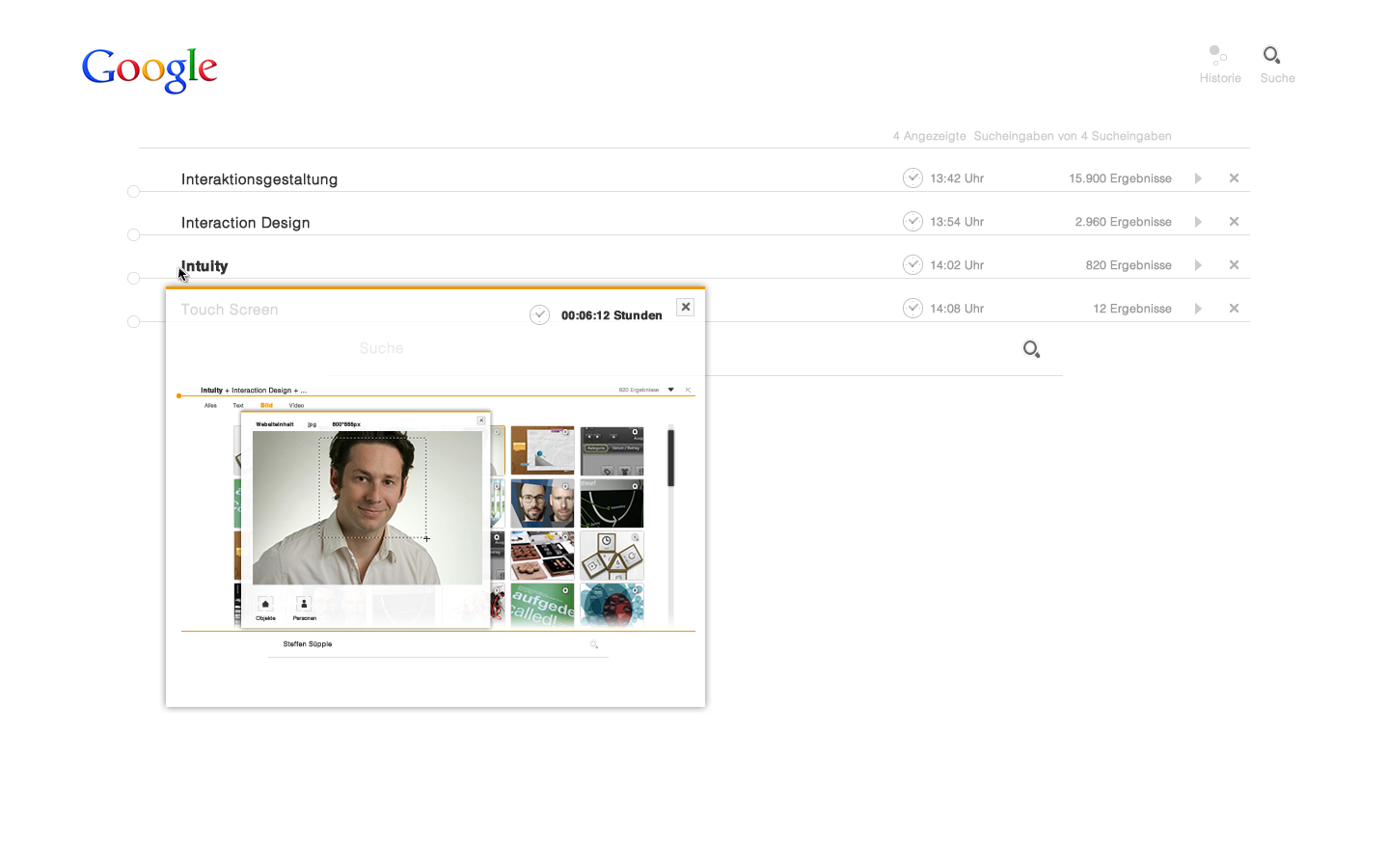Image resolution: width=1389 pixels, height=868 pixels.
Task: Select the radio circle for Intuity row
Action: pos(133,278)
